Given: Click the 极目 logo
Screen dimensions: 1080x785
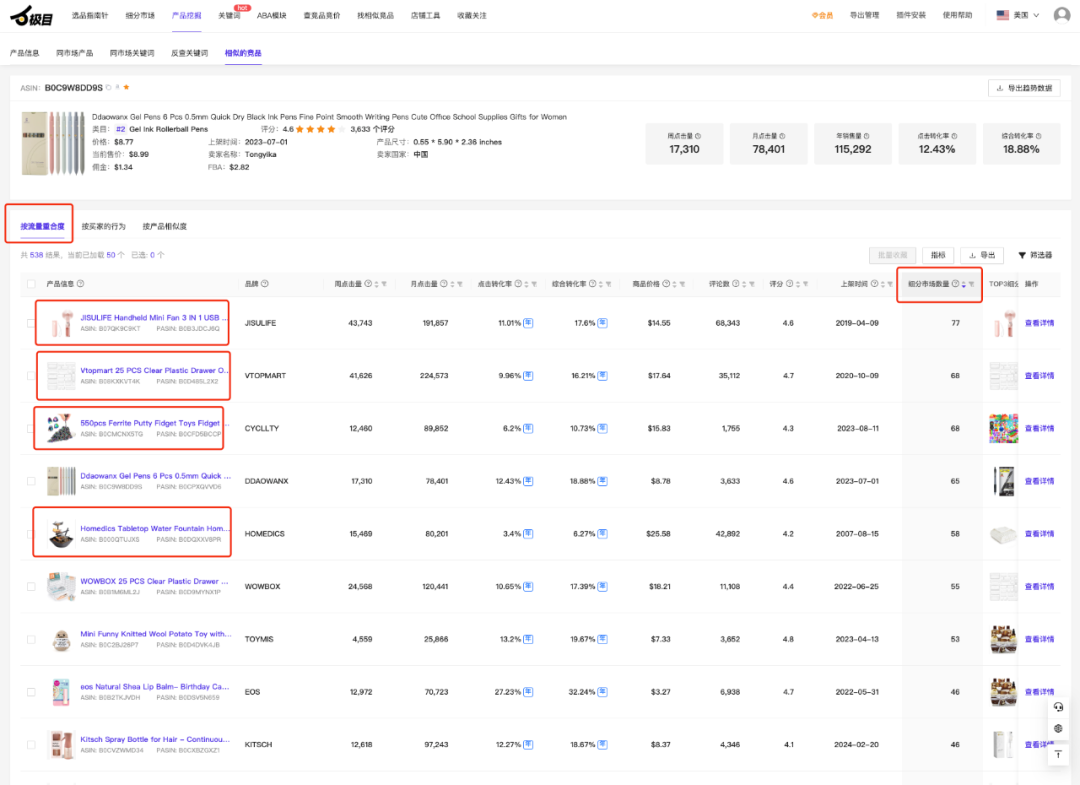Looking at the screenshot, I should point(31,15).
